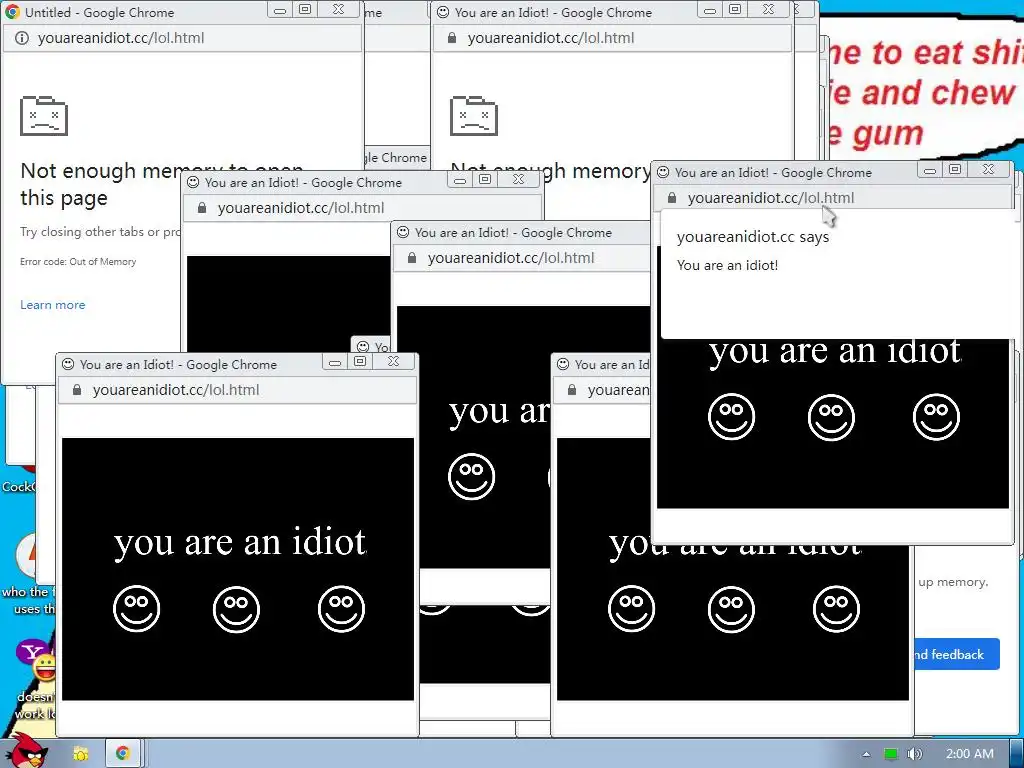Open the volume speaker icon in the tray

pos(915,754)
